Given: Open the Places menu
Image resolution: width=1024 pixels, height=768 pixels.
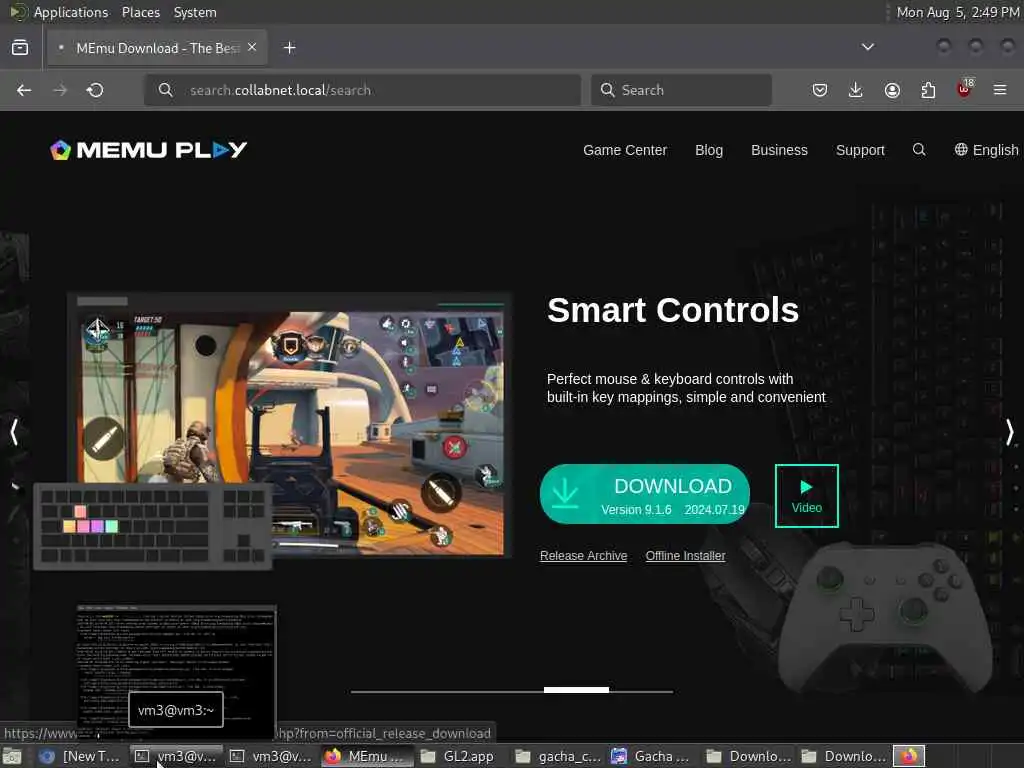Looking at the screenshot, I should click(x=141, y=12).
